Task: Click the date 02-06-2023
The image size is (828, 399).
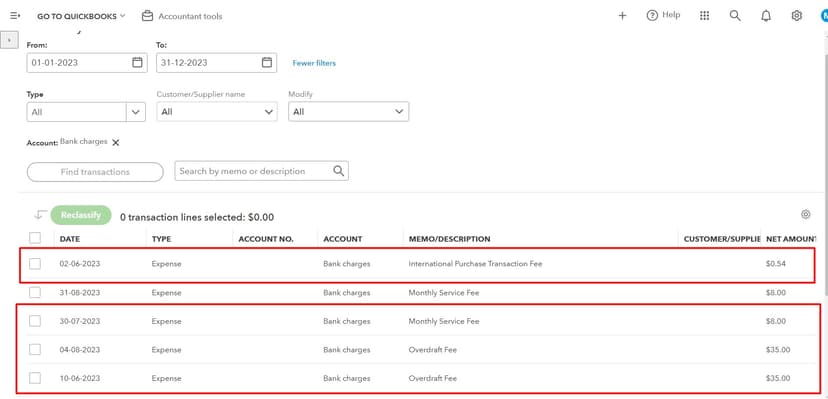Action: click(x=80, y=263)
